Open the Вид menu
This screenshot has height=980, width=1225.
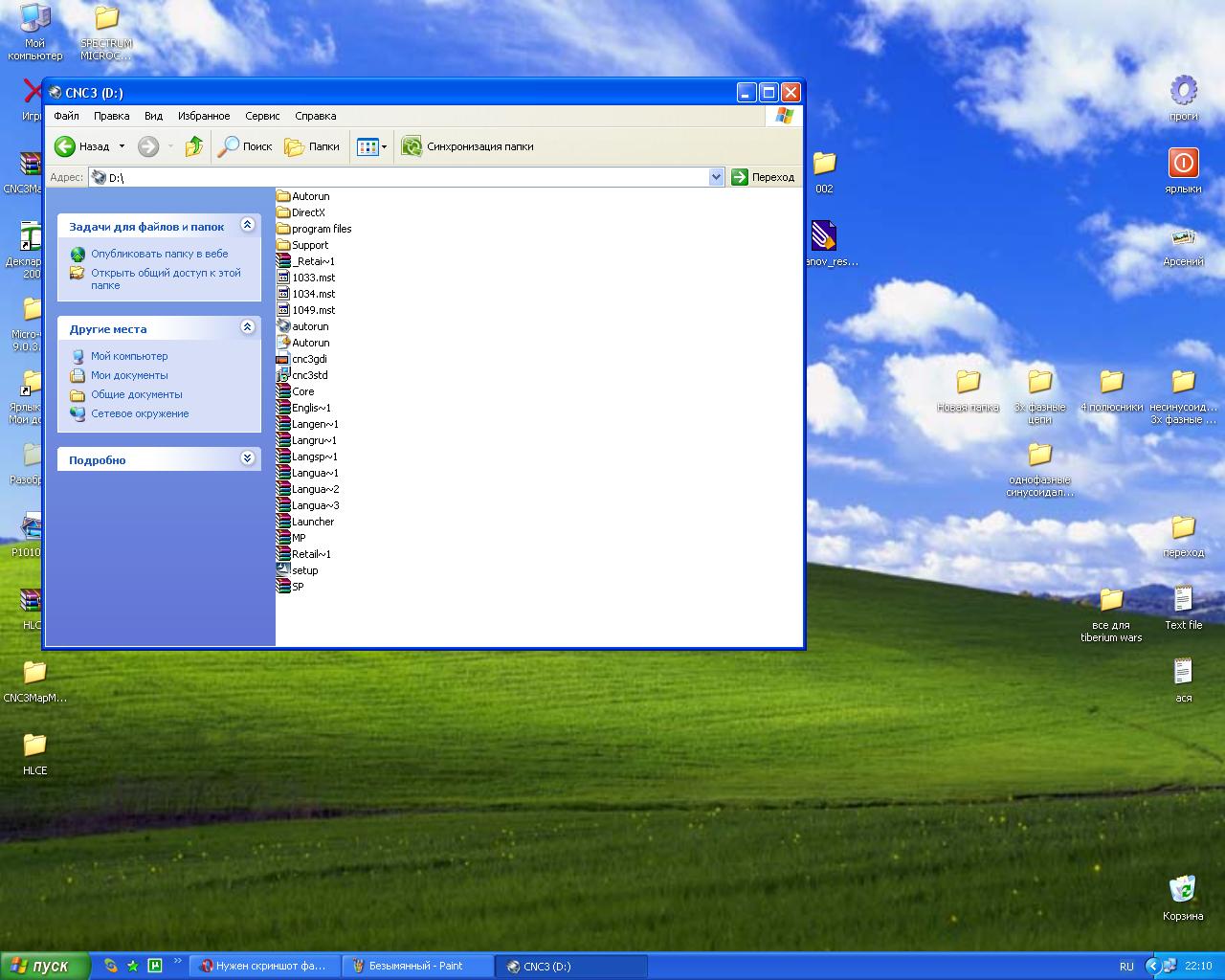pyautogui.click(x=153, y=116)
